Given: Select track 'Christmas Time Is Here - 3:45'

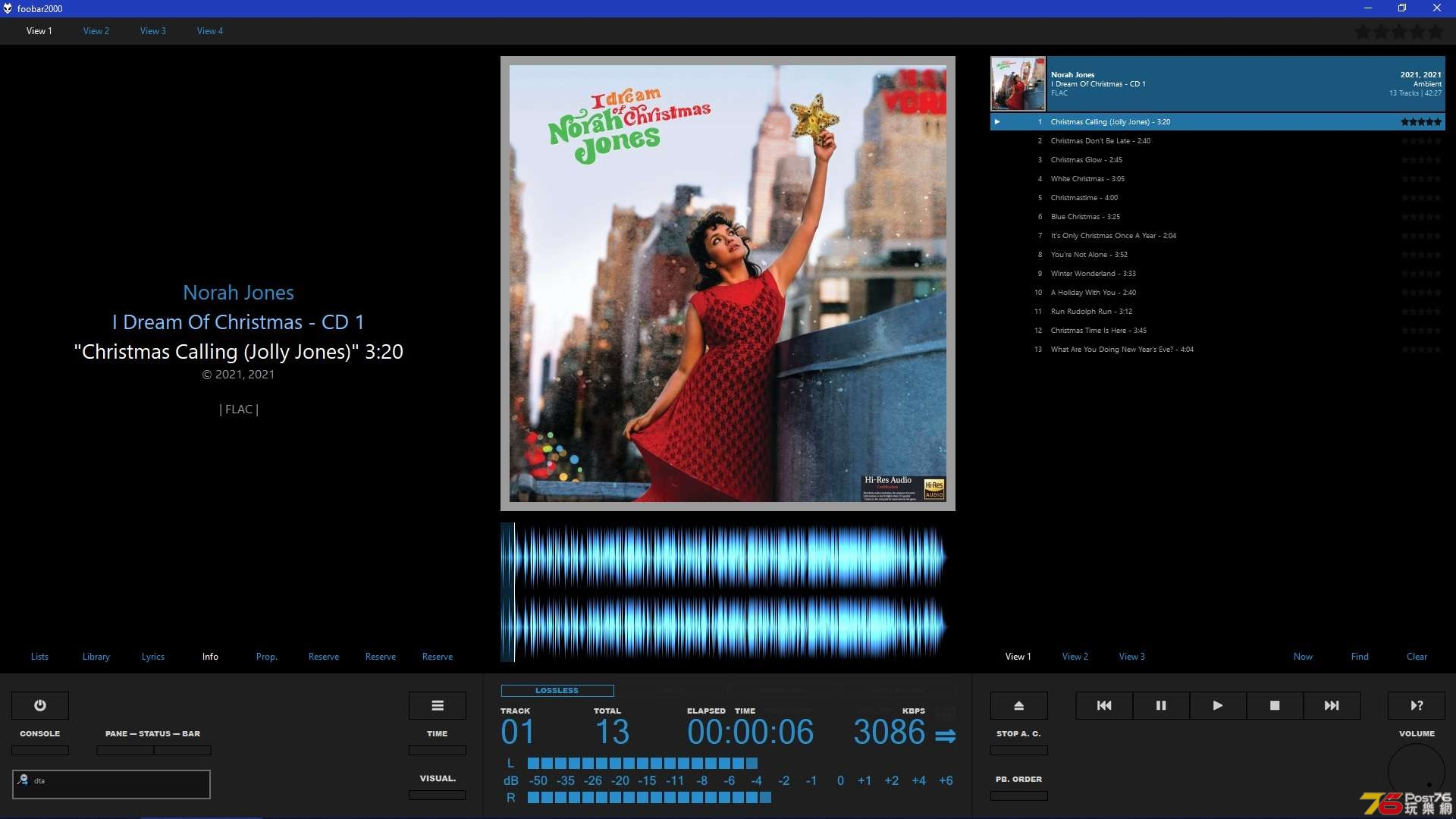Looking at the screenshot, I should 1217,330.
